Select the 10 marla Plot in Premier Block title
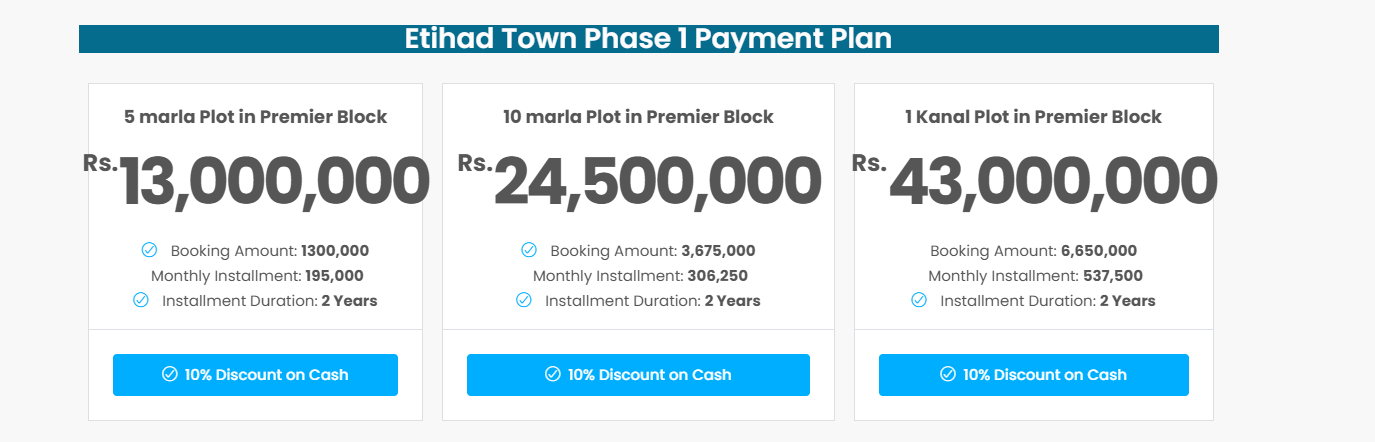The height and width of the screenshot is (442, 1375). (x=638, y=117)
